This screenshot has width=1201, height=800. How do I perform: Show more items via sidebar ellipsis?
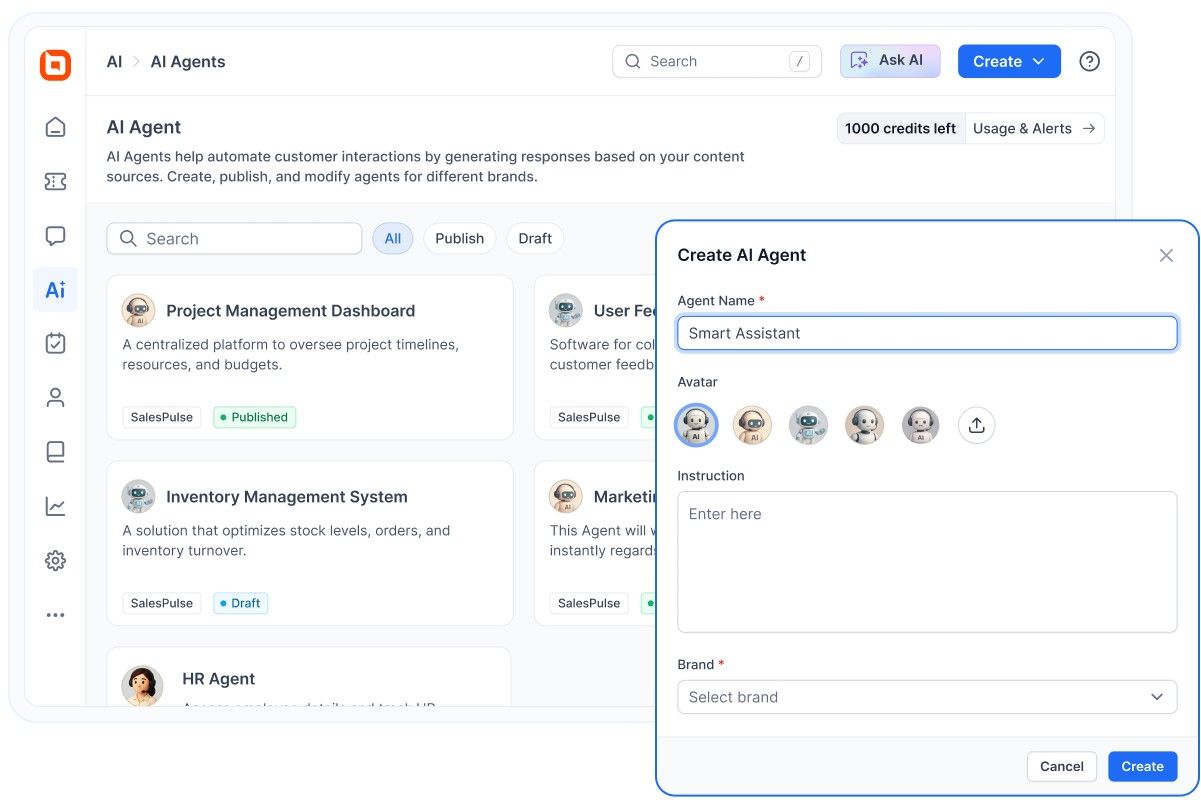click(x=56, y=615)
